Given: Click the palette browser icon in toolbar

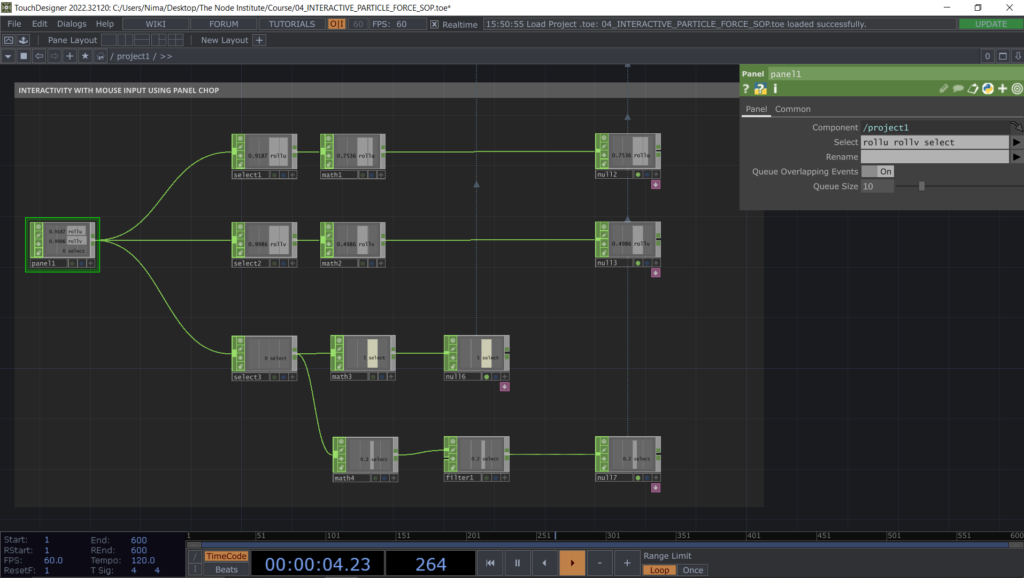Looking at the screenshot, I should click(x=8, y=40).
